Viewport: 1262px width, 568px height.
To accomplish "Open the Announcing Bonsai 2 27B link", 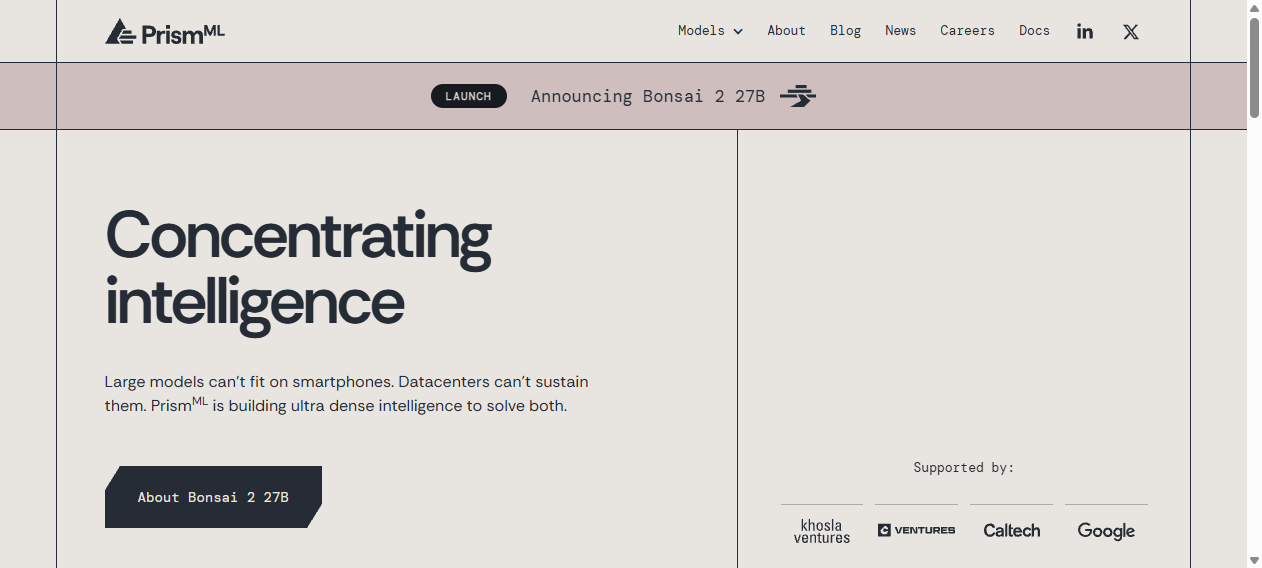I will coord(648,96).
